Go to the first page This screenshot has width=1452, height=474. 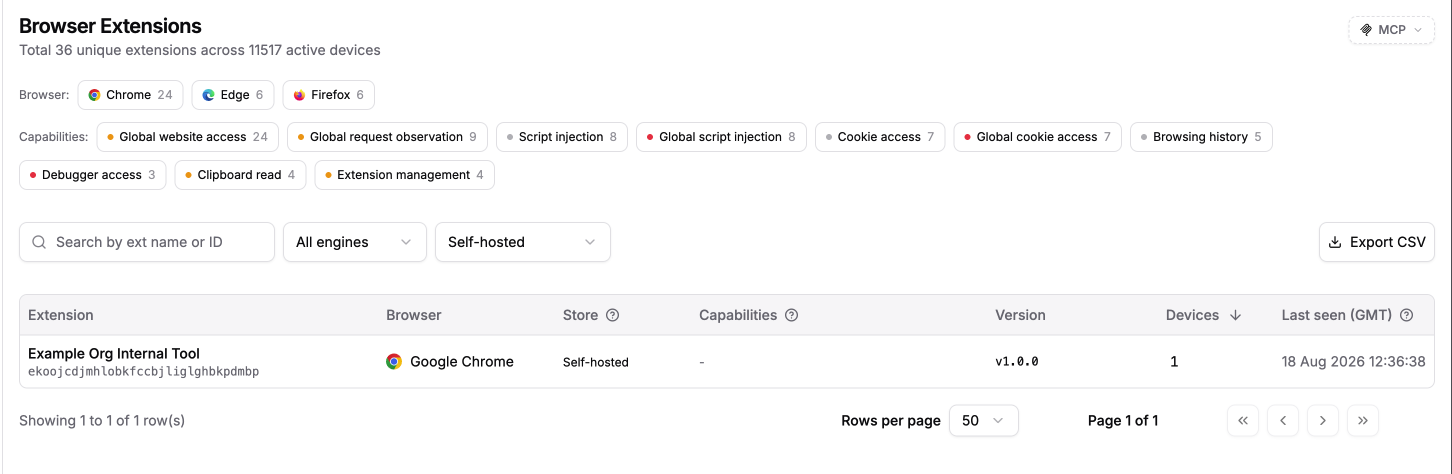click(1243, 421)
